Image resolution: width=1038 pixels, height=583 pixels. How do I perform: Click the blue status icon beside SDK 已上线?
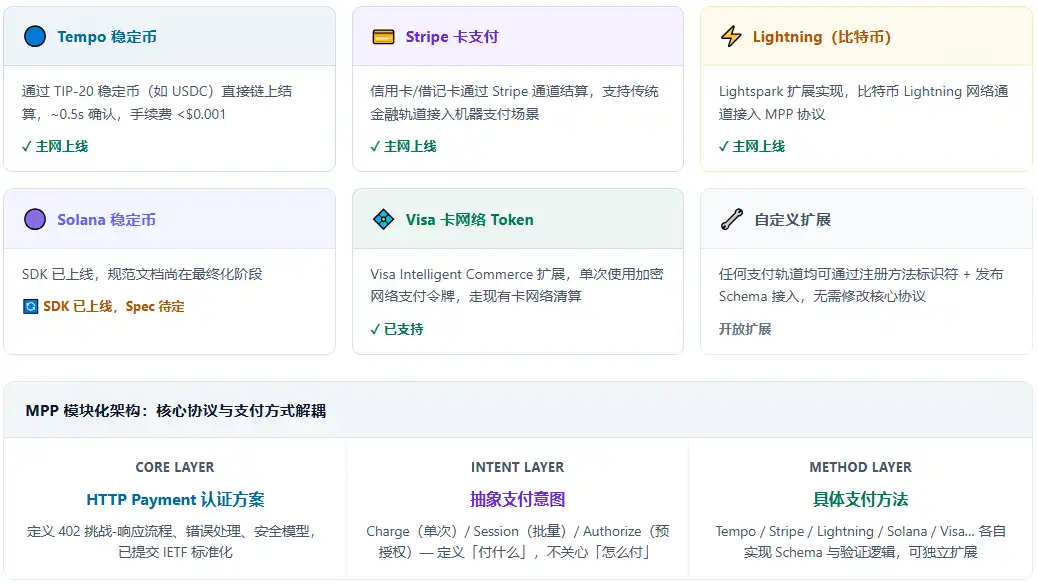pyautogui.click(x=30, y=307)
